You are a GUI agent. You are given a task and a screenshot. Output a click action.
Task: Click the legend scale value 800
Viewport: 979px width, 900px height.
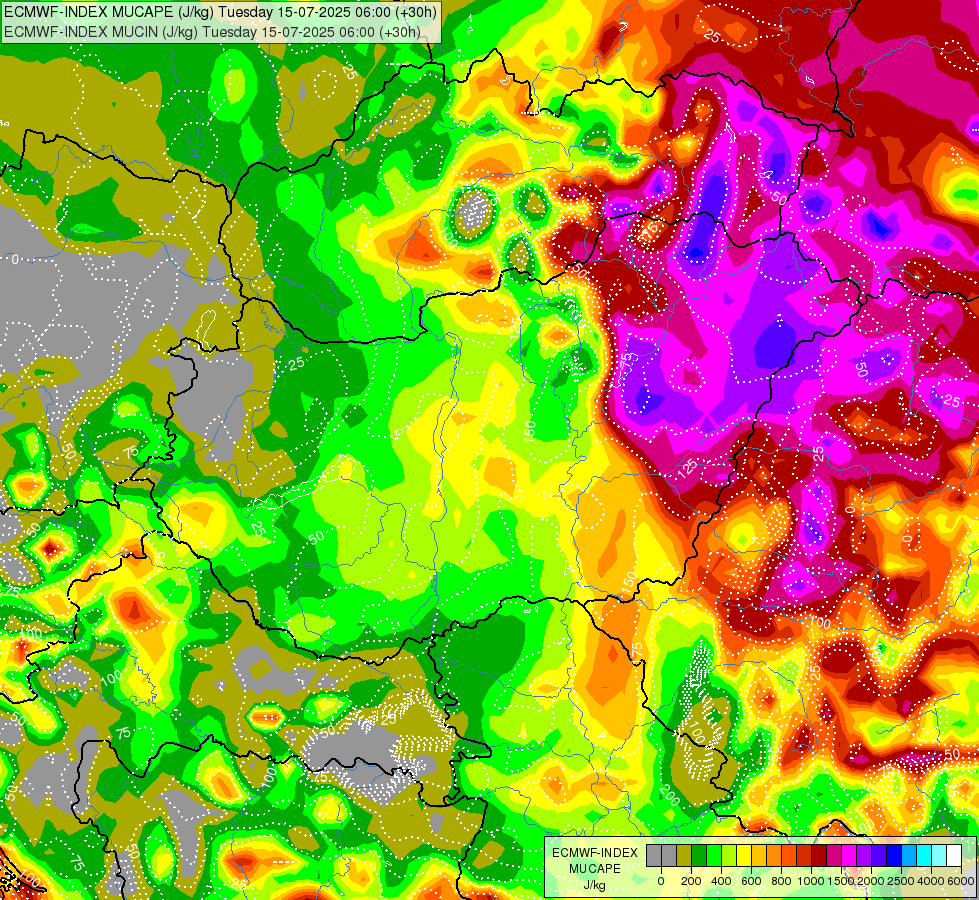pyautogui.click(x=781, y=881)
